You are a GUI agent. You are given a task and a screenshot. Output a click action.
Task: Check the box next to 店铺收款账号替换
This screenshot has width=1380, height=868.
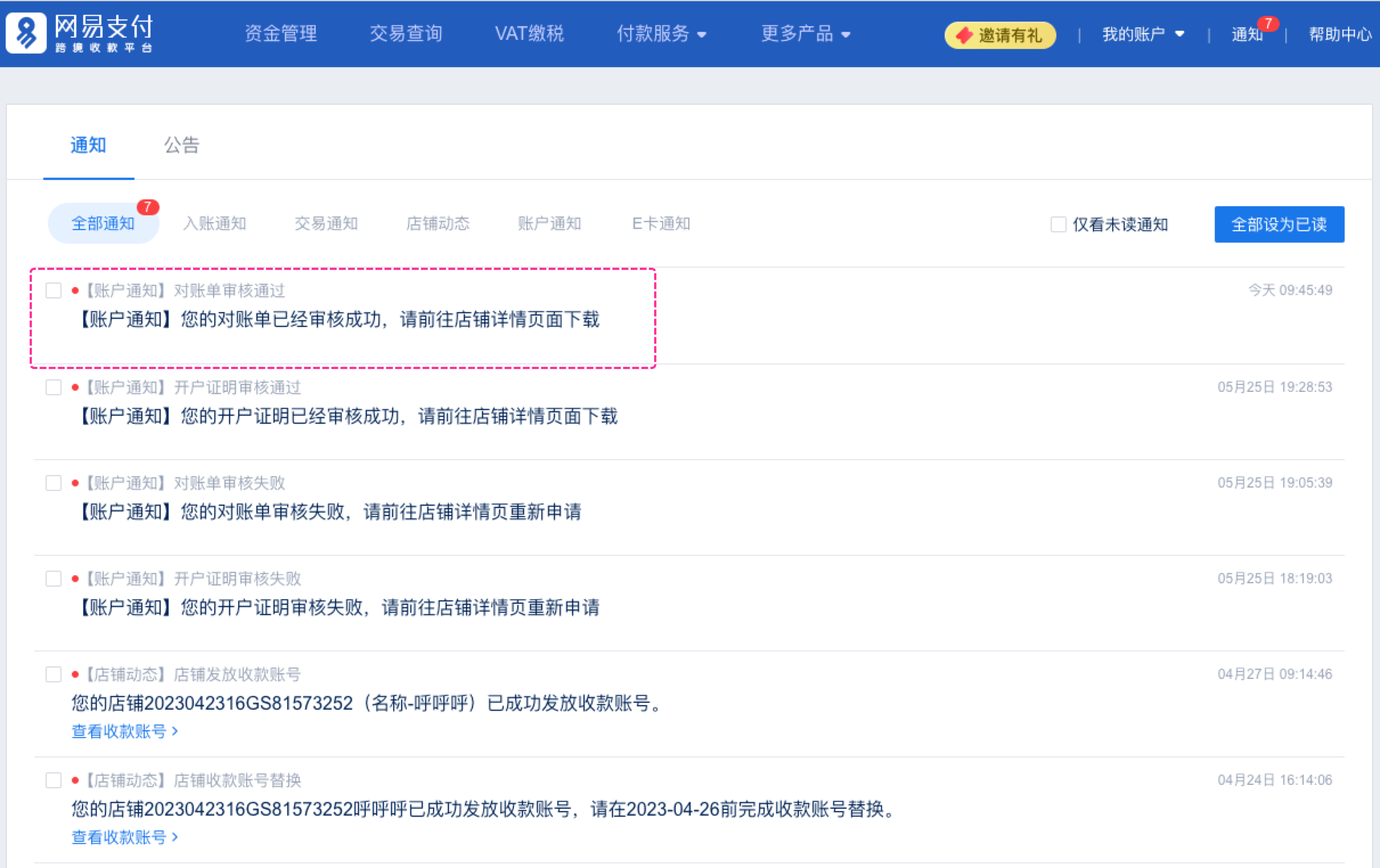pyautogui.click(x=54, y=780)
